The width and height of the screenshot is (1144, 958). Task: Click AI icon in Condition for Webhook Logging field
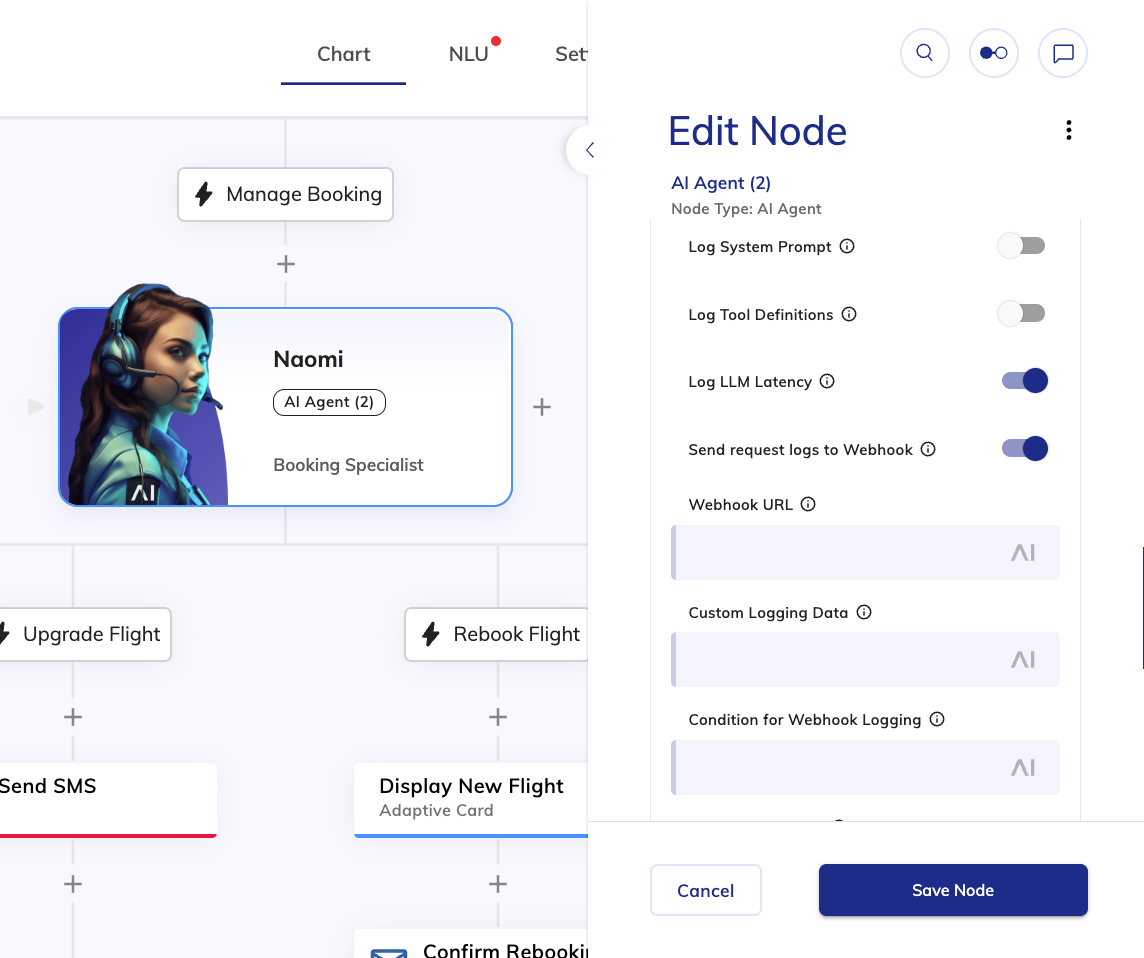(x=1022, y=767)
